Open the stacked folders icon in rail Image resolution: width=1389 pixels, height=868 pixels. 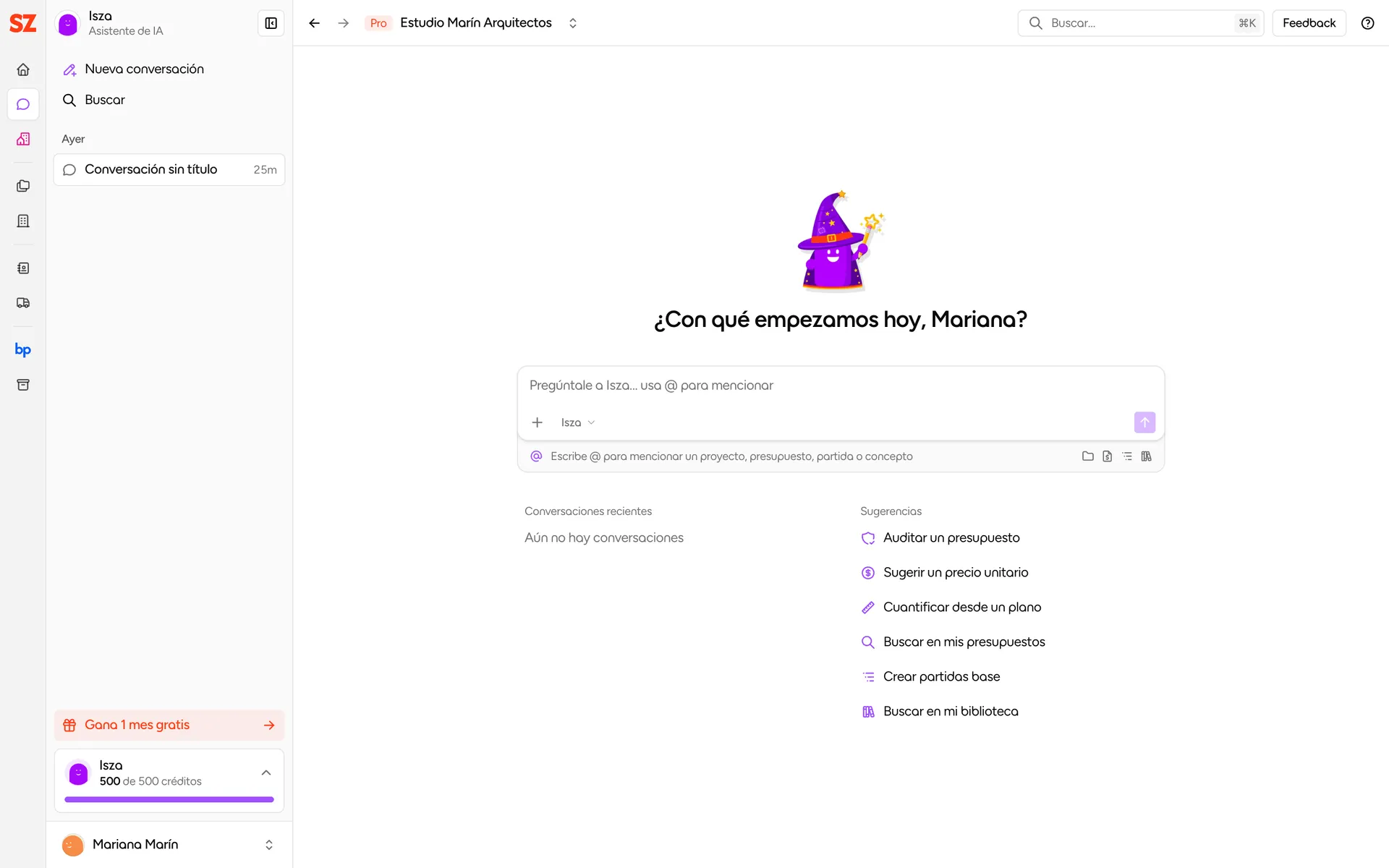click(23, 186)
